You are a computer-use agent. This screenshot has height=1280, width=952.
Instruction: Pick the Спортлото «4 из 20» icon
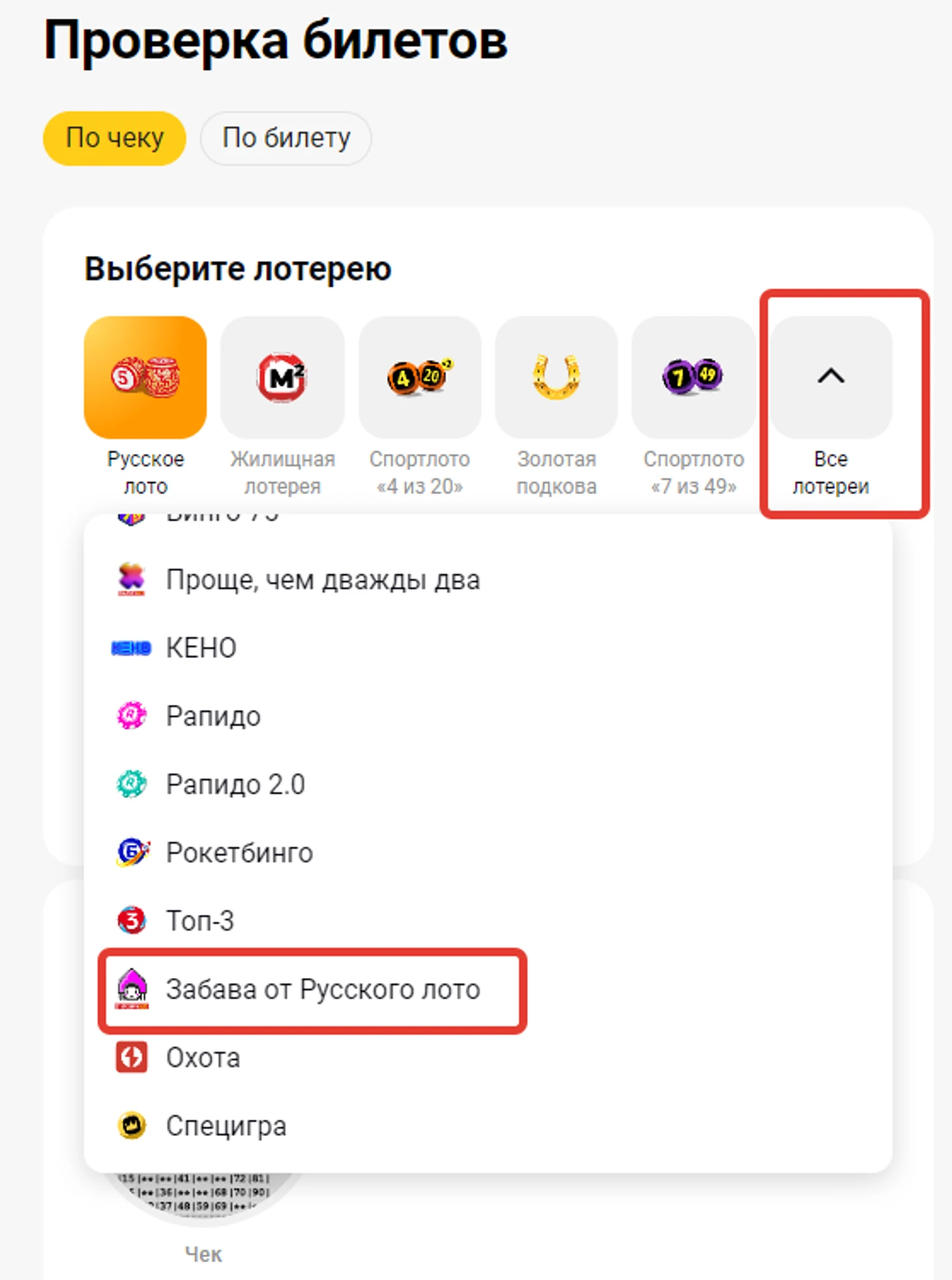coord(419,377)
